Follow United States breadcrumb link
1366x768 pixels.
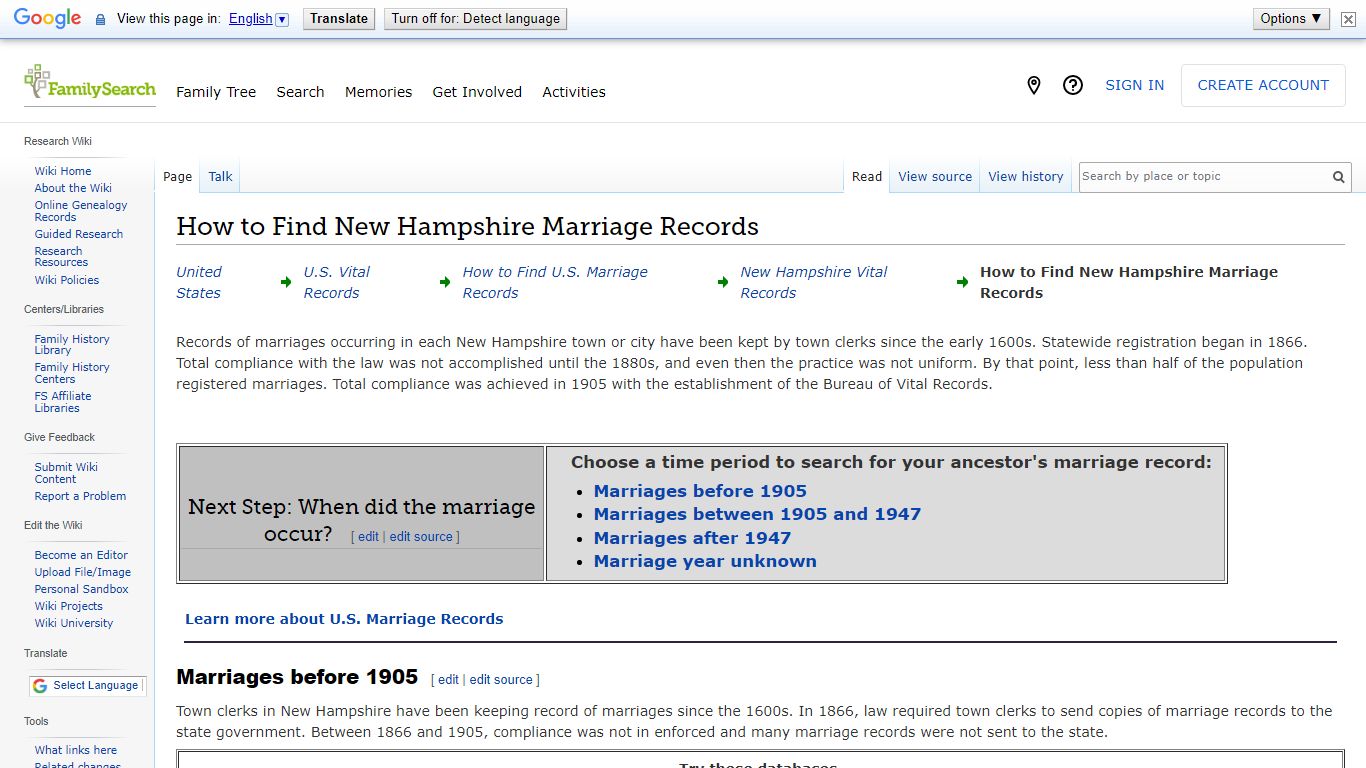[199, 282]
